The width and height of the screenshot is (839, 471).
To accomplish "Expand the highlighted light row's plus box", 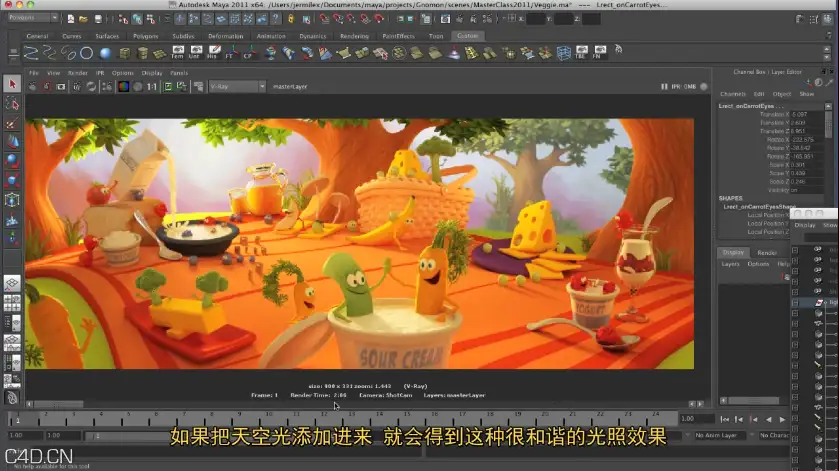I will [795, 302].
